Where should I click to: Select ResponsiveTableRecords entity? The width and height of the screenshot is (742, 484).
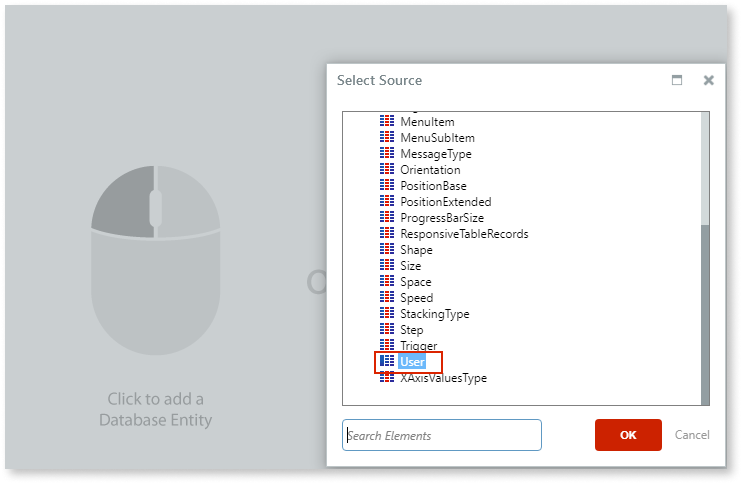[464, 234]
